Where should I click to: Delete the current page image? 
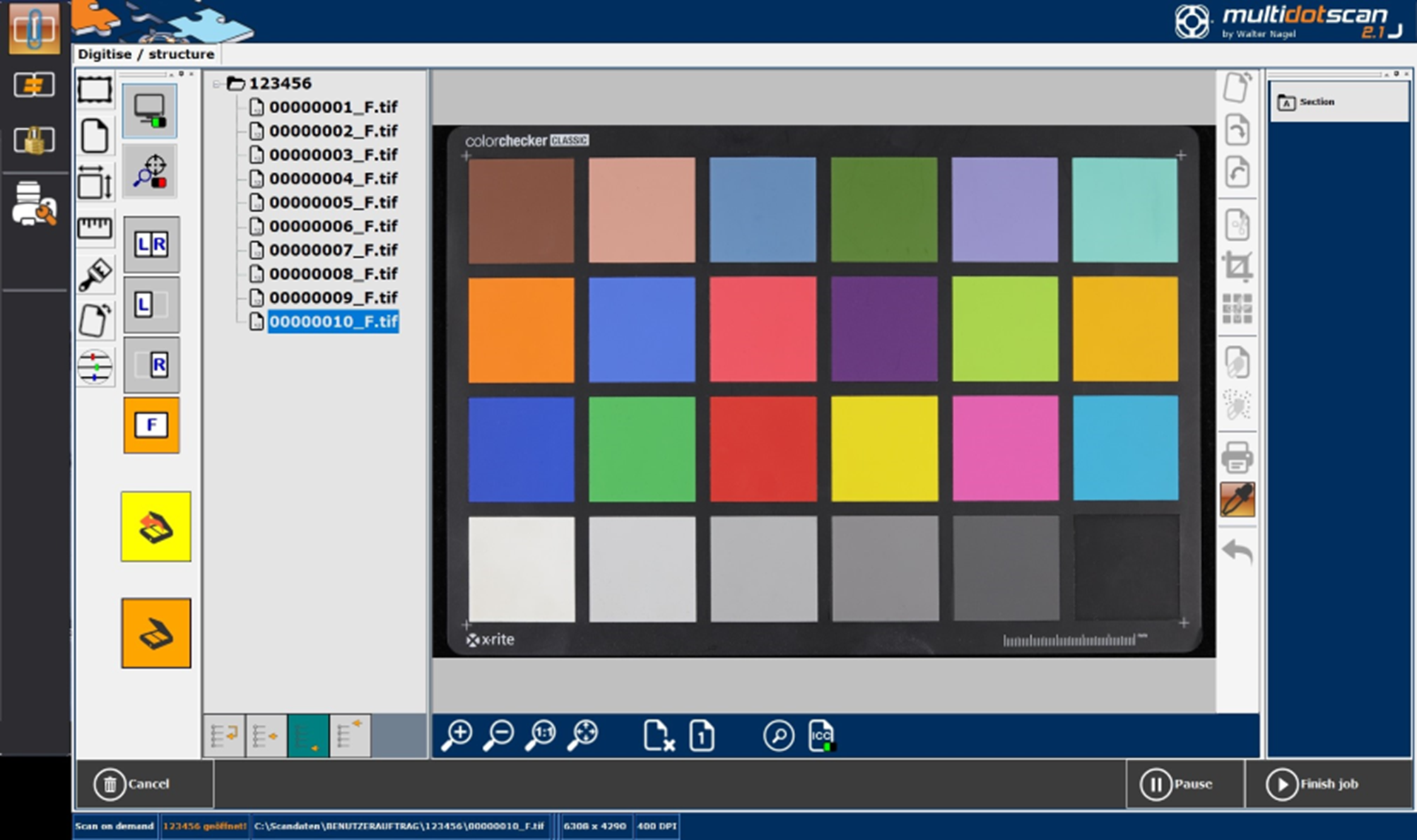(659, 735)
